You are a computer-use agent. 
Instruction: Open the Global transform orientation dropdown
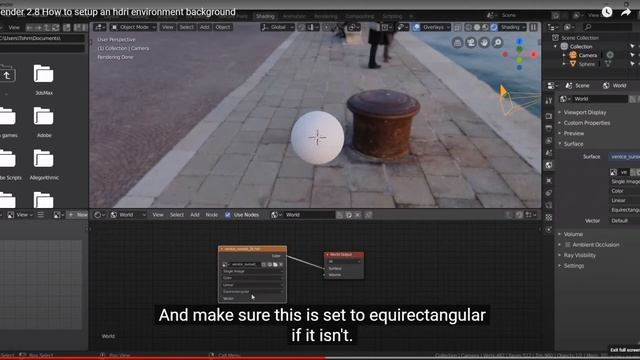(x=277, y=27)
